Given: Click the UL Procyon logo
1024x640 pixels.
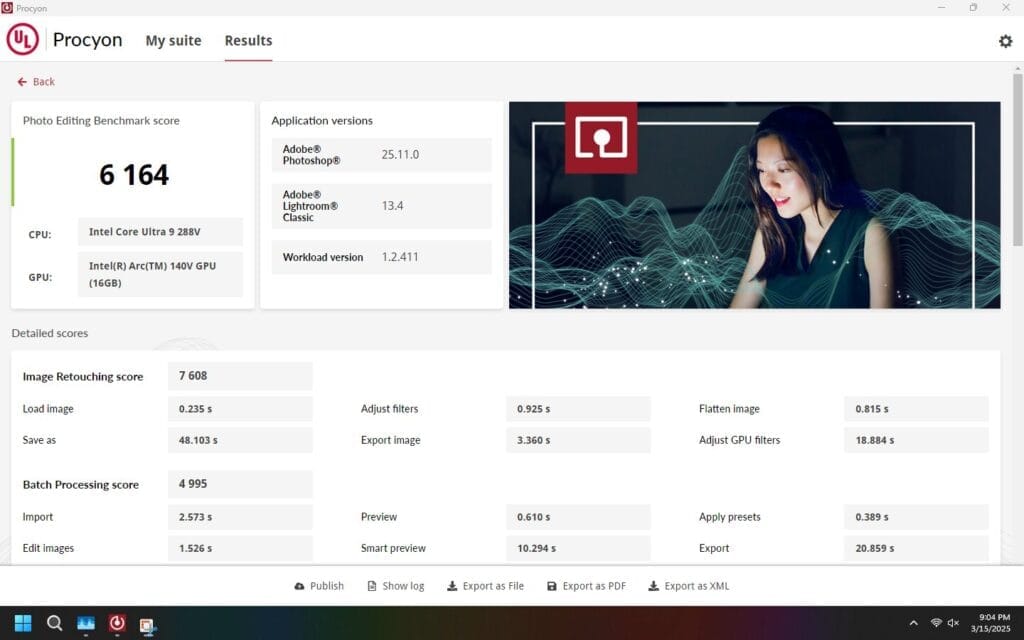Looking at the screenshot, I should 23,39.
